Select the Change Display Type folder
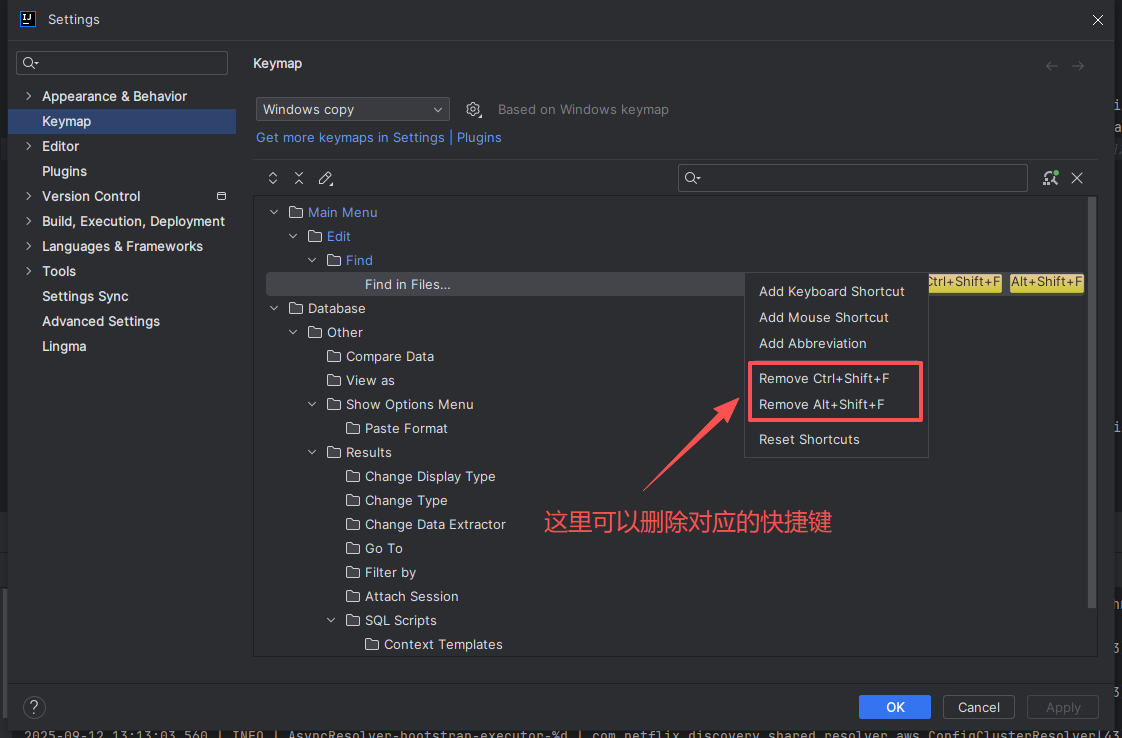Image resolution: width=1122 pixels, height=738 pixels. coord(429,477)
